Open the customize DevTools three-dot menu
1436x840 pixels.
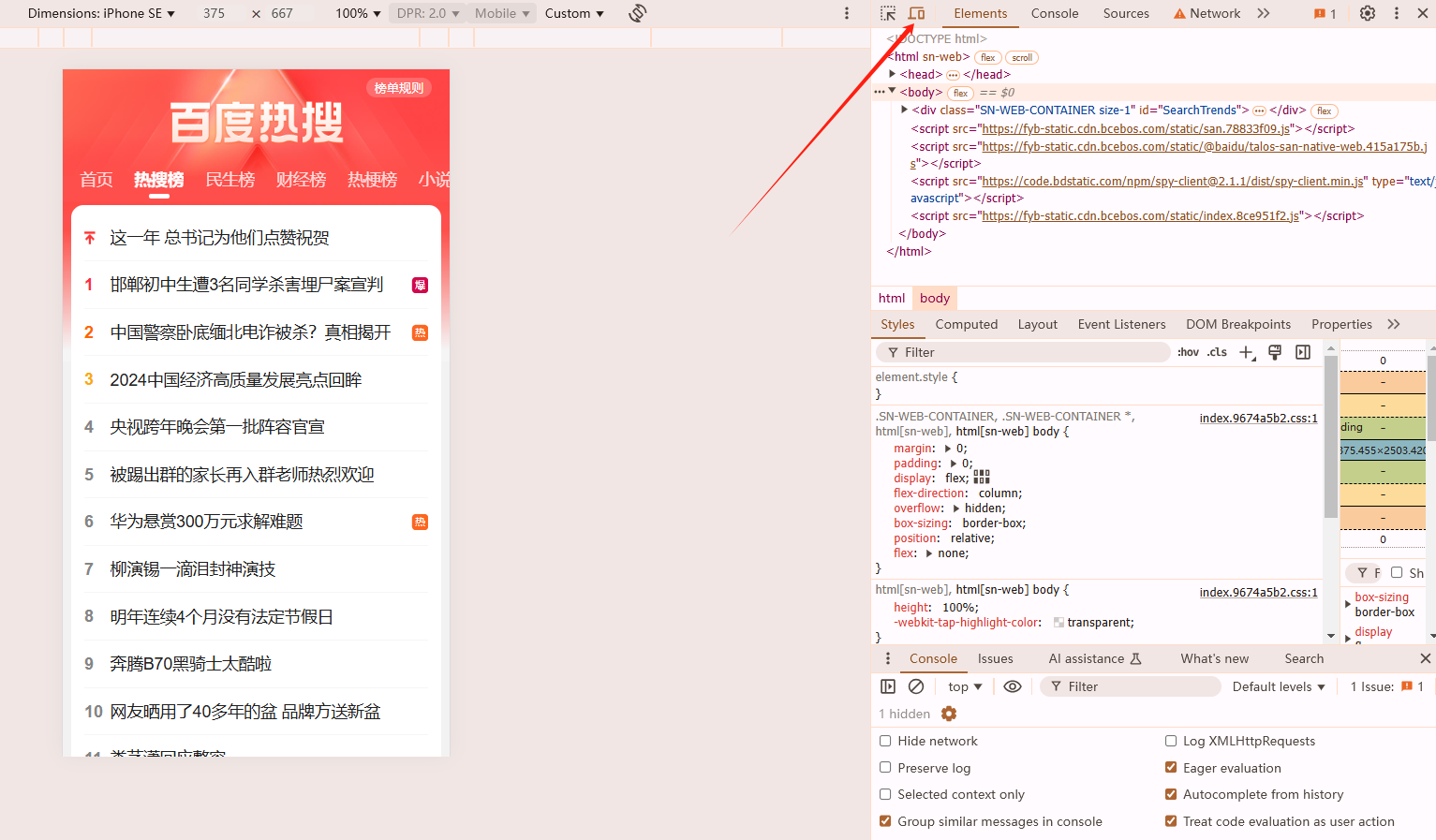pos(1397,13)
